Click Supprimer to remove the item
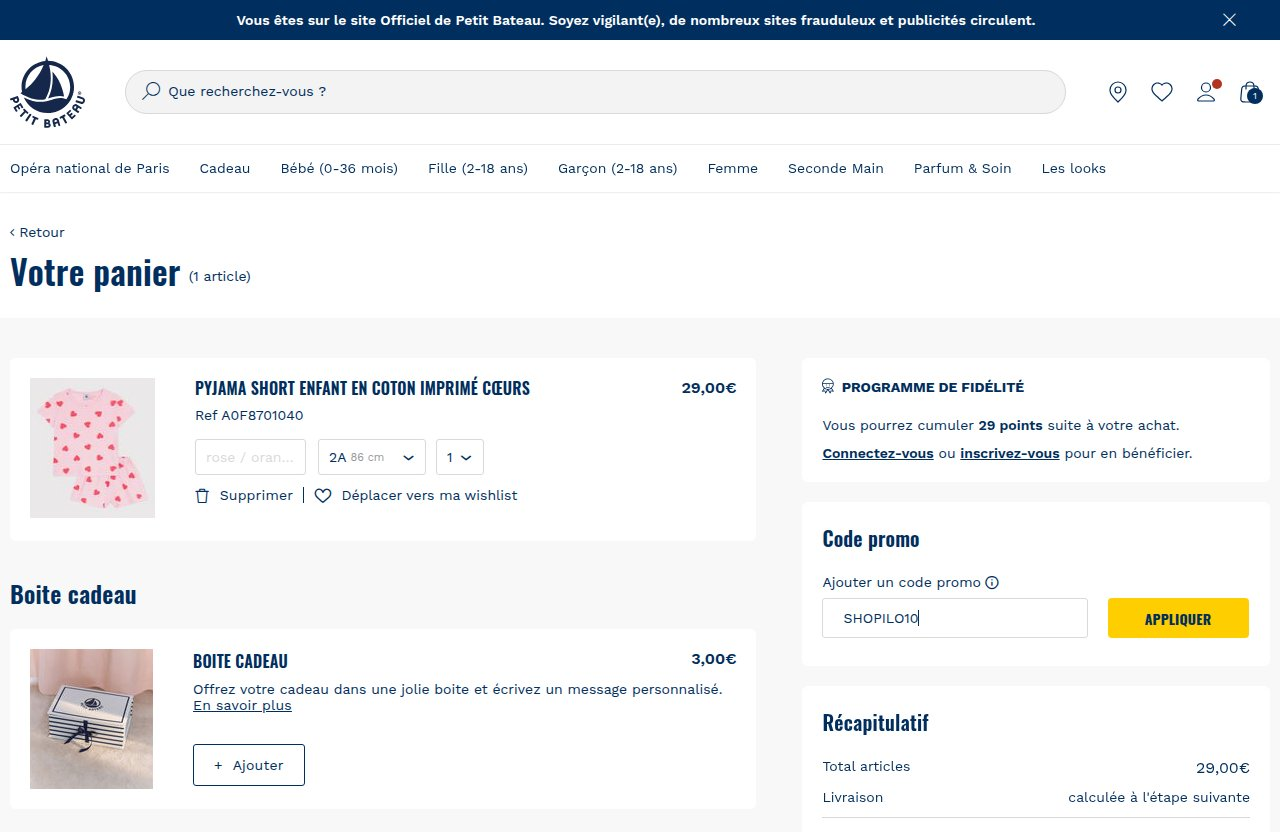This screenshot has height=832, width=1280. point(256,495)
